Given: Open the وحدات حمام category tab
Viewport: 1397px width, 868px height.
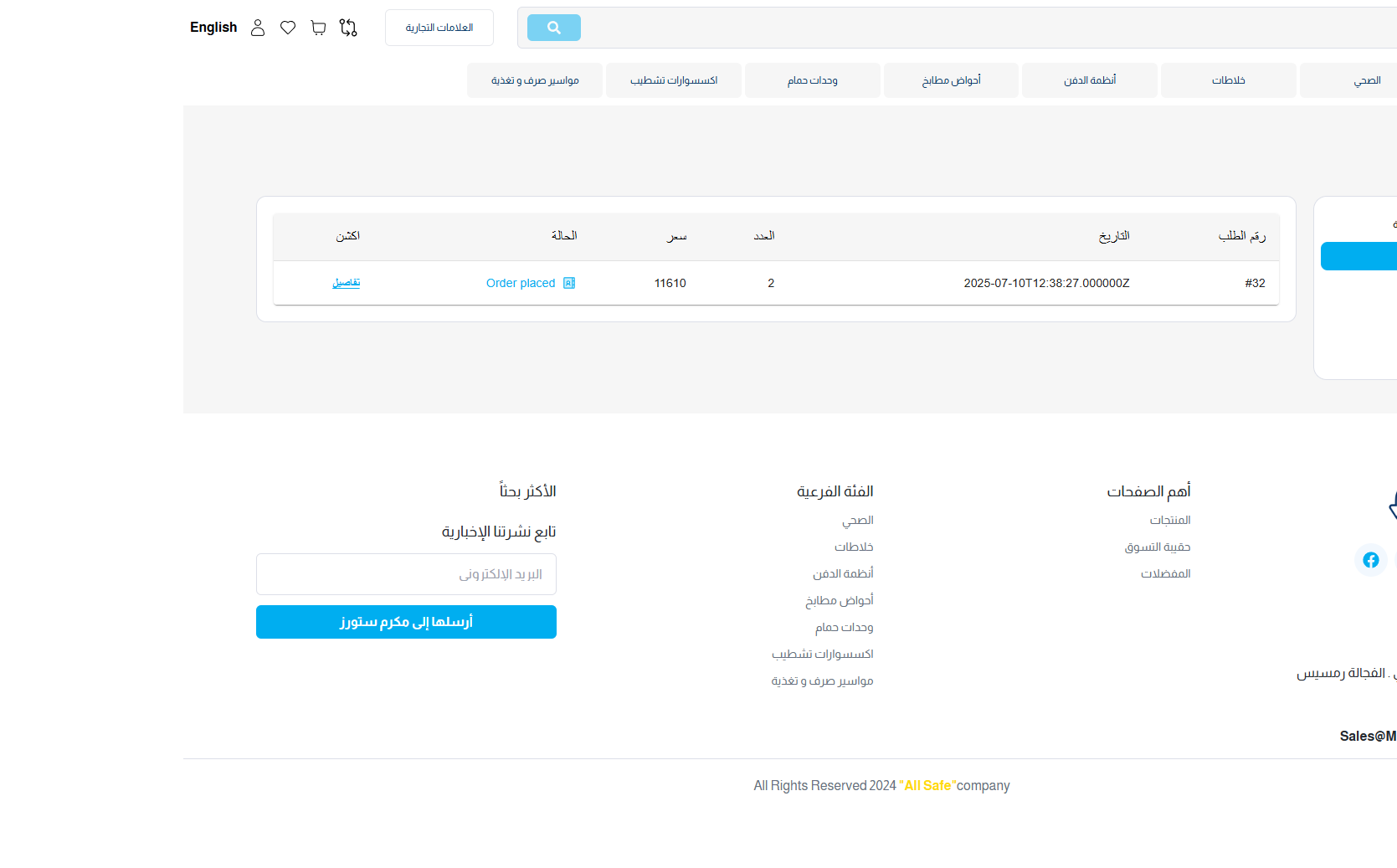Looking at the screenshot, I should pos(812,80).
